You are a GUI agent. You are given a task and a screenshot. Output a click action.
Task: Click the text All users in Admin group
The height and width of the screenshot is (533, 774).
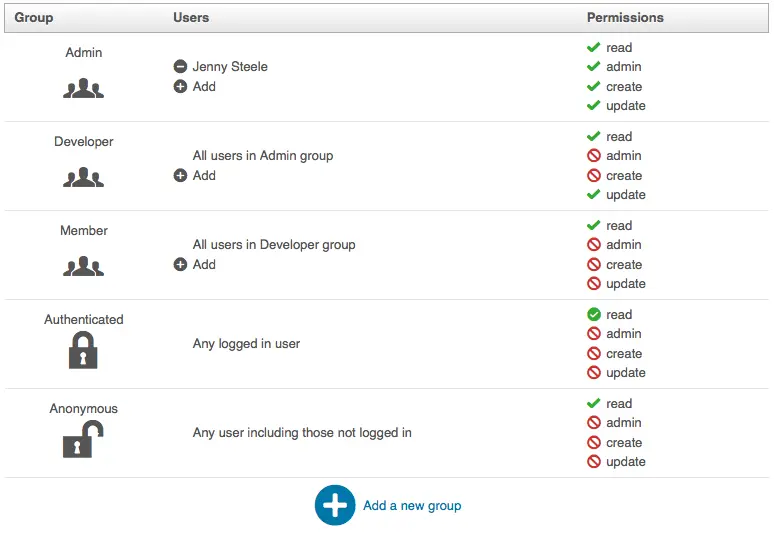point(263,156)
